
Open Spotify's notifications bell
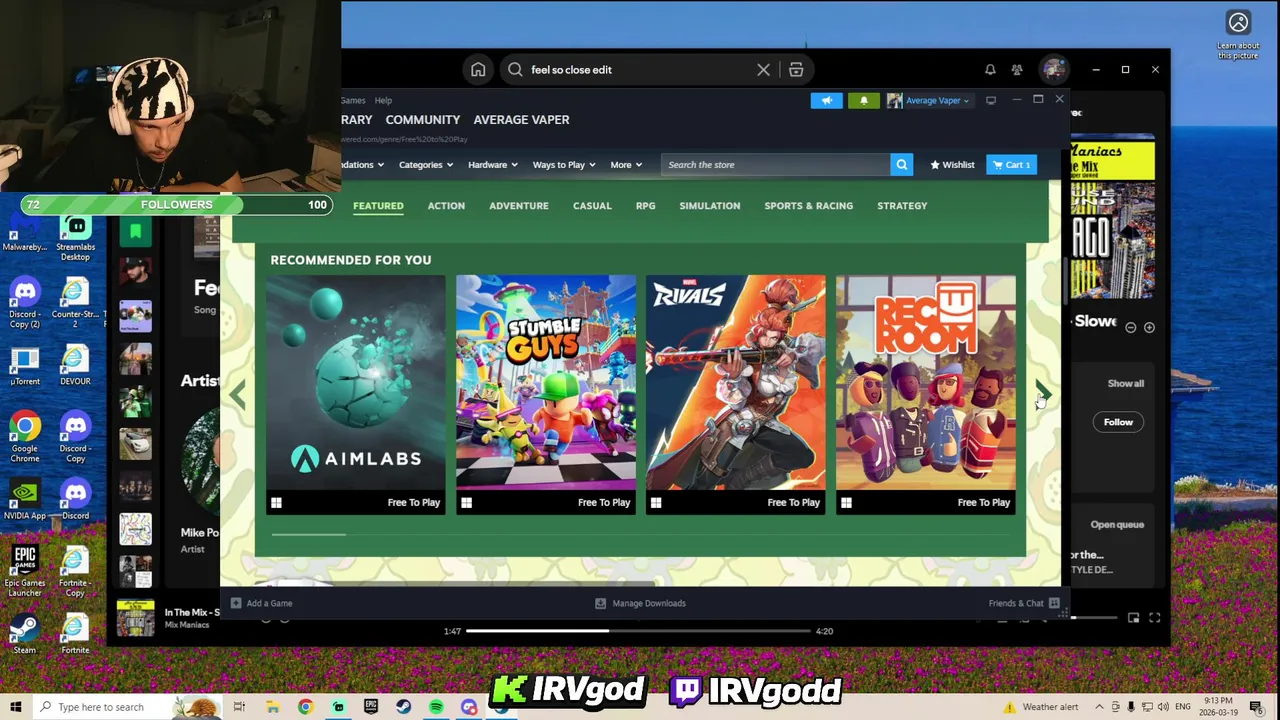990,70
